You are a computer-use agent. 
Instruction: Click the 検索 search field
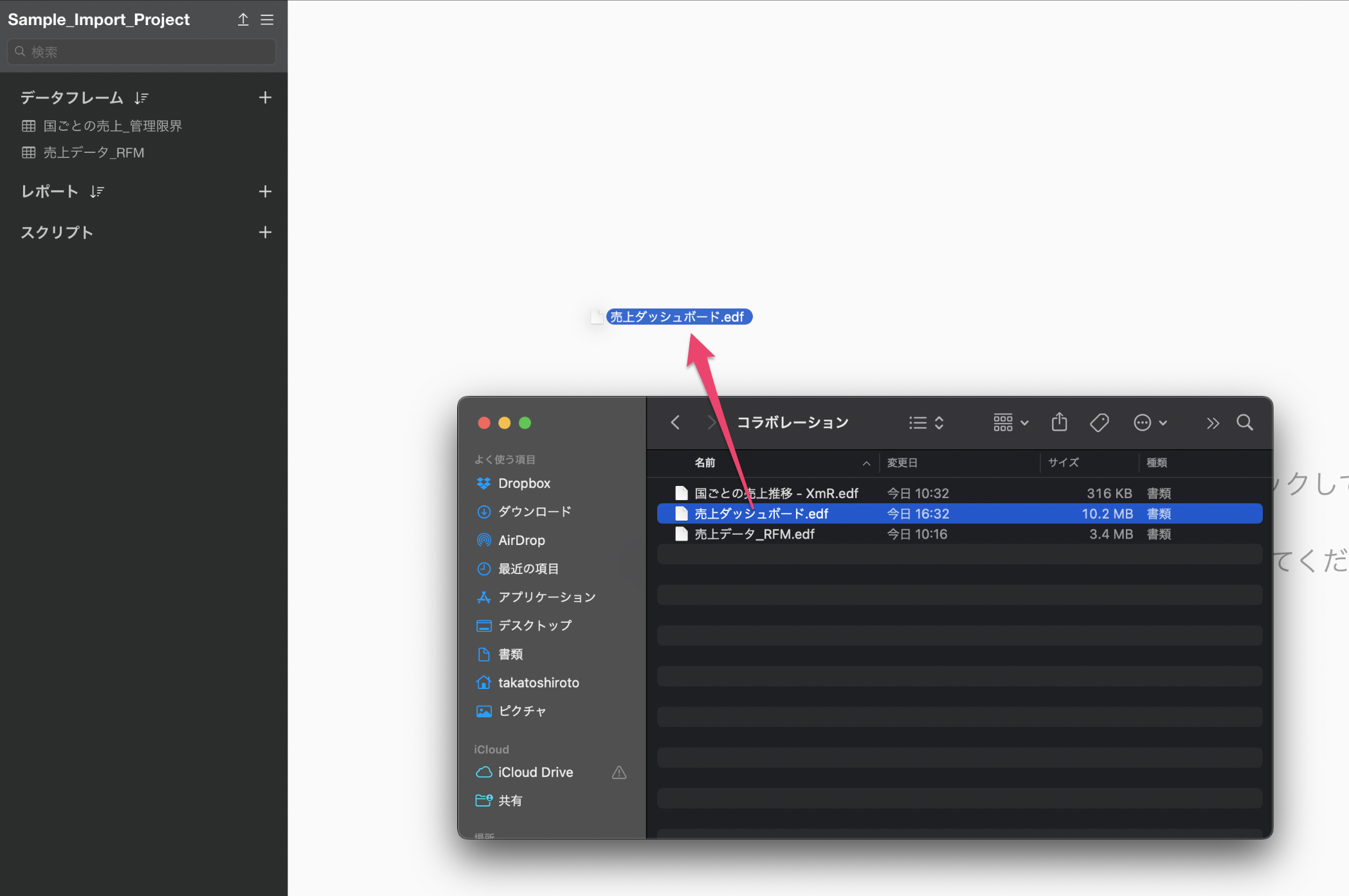coord(141,52)
